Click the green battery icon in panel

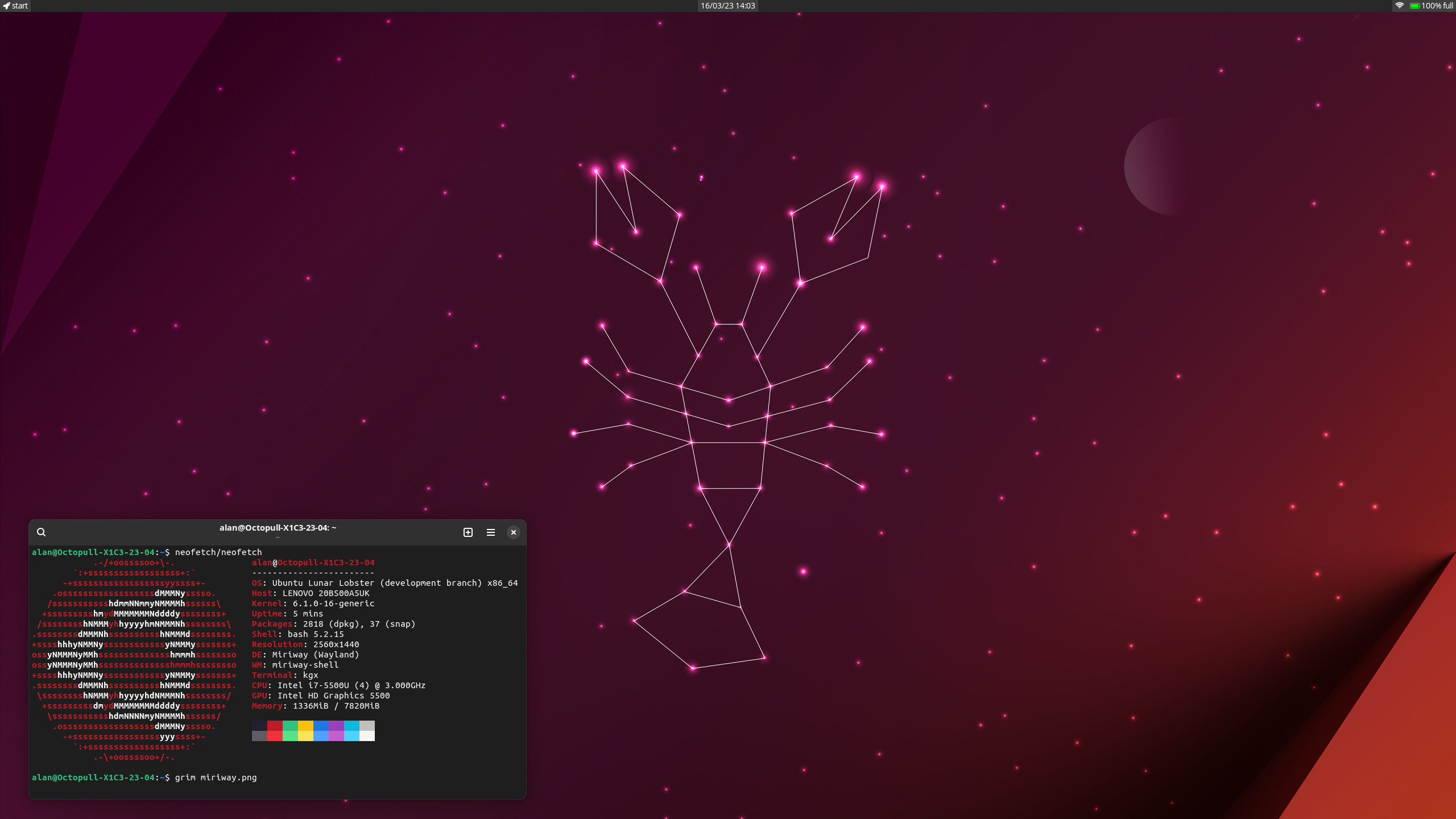1414,6
